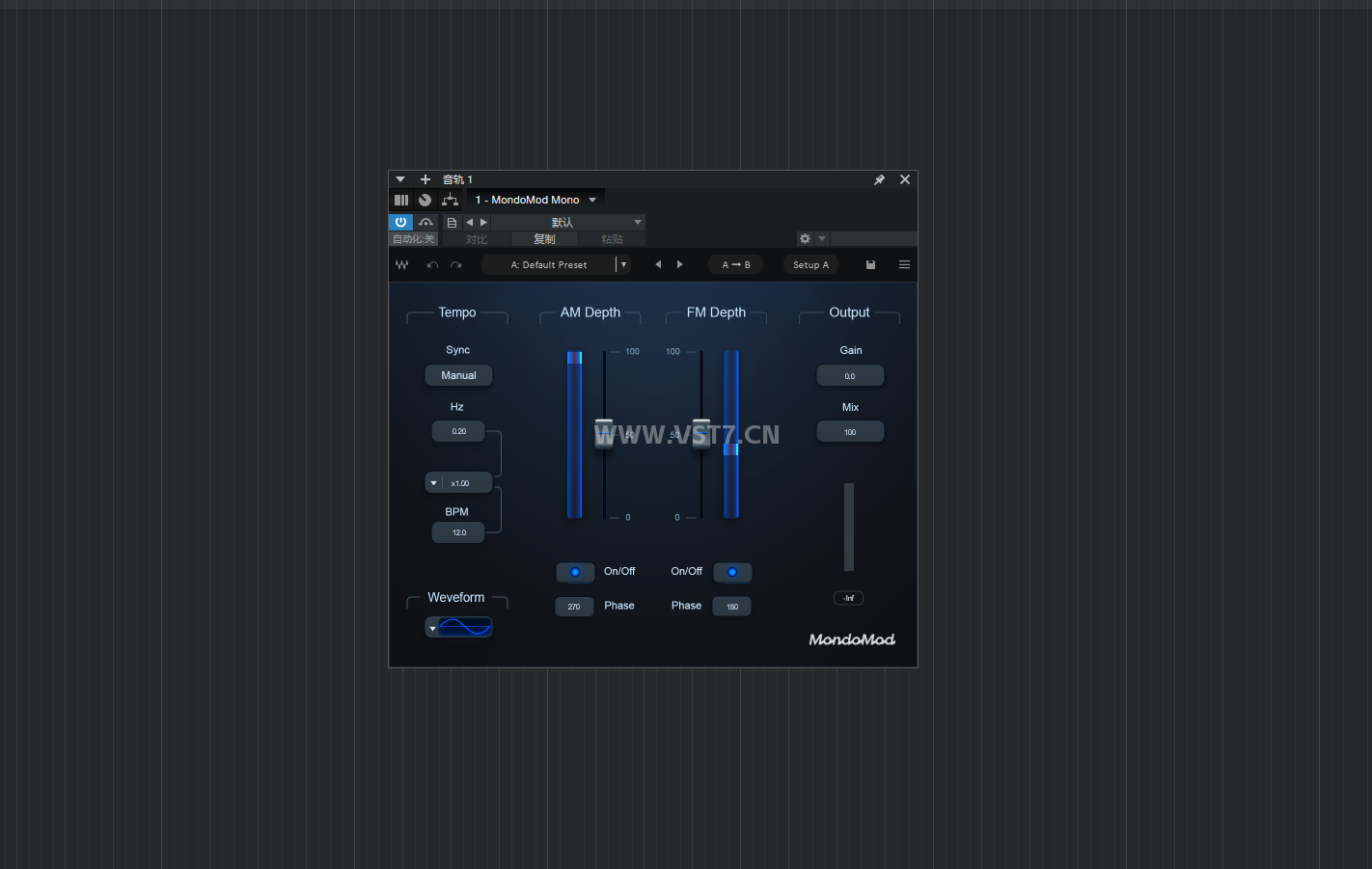This screenshot has height=869, width=1372.
Task: Toggle the AM Depth On/Off button
Action: tap(575, 572)
